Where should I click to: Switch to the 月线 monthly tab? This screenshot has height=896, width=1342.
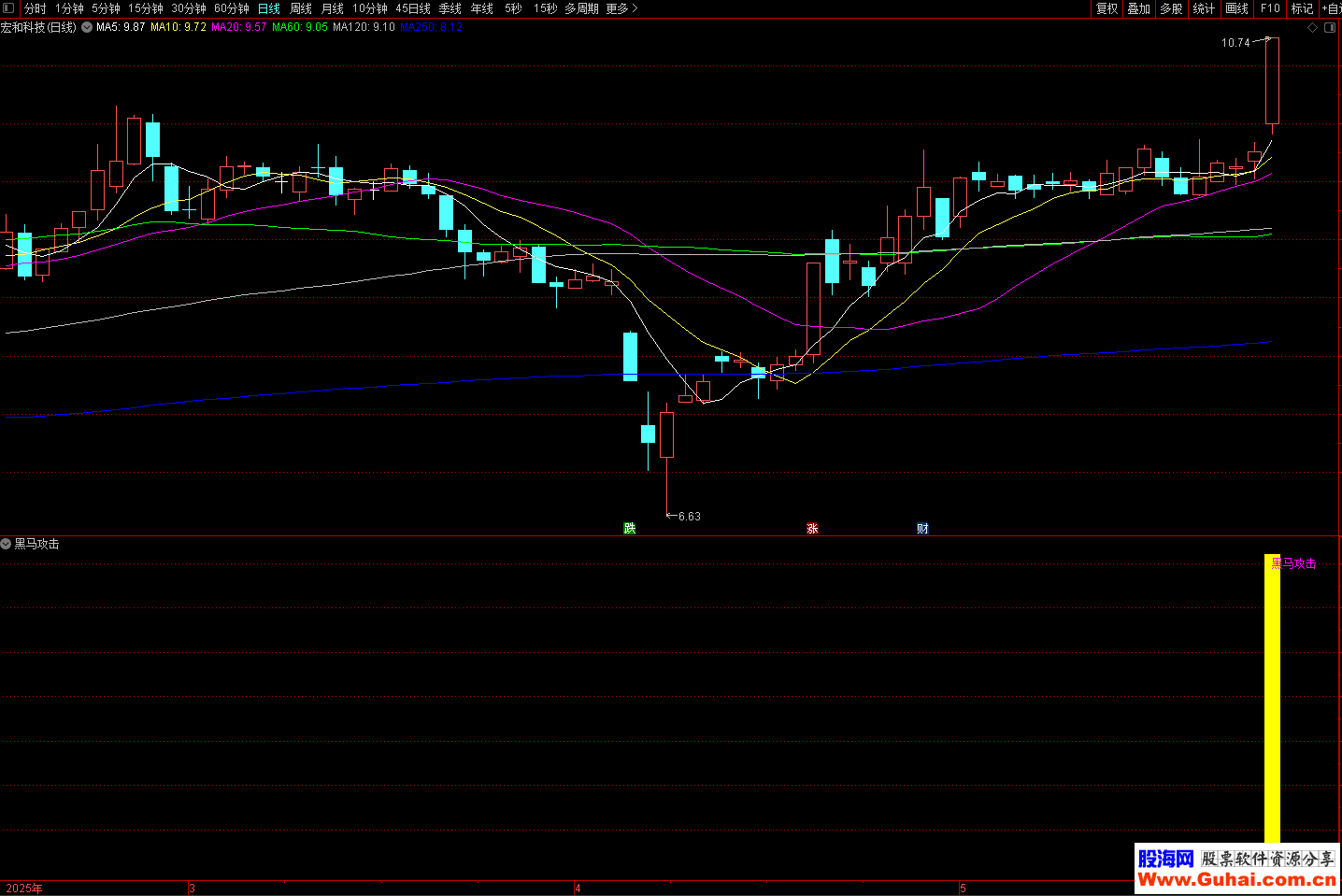(x=333, y=8)
